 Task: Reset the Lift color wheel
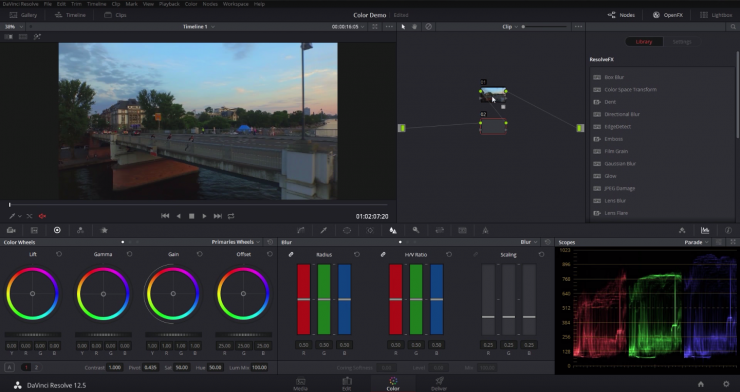click(x=59, y=254)
